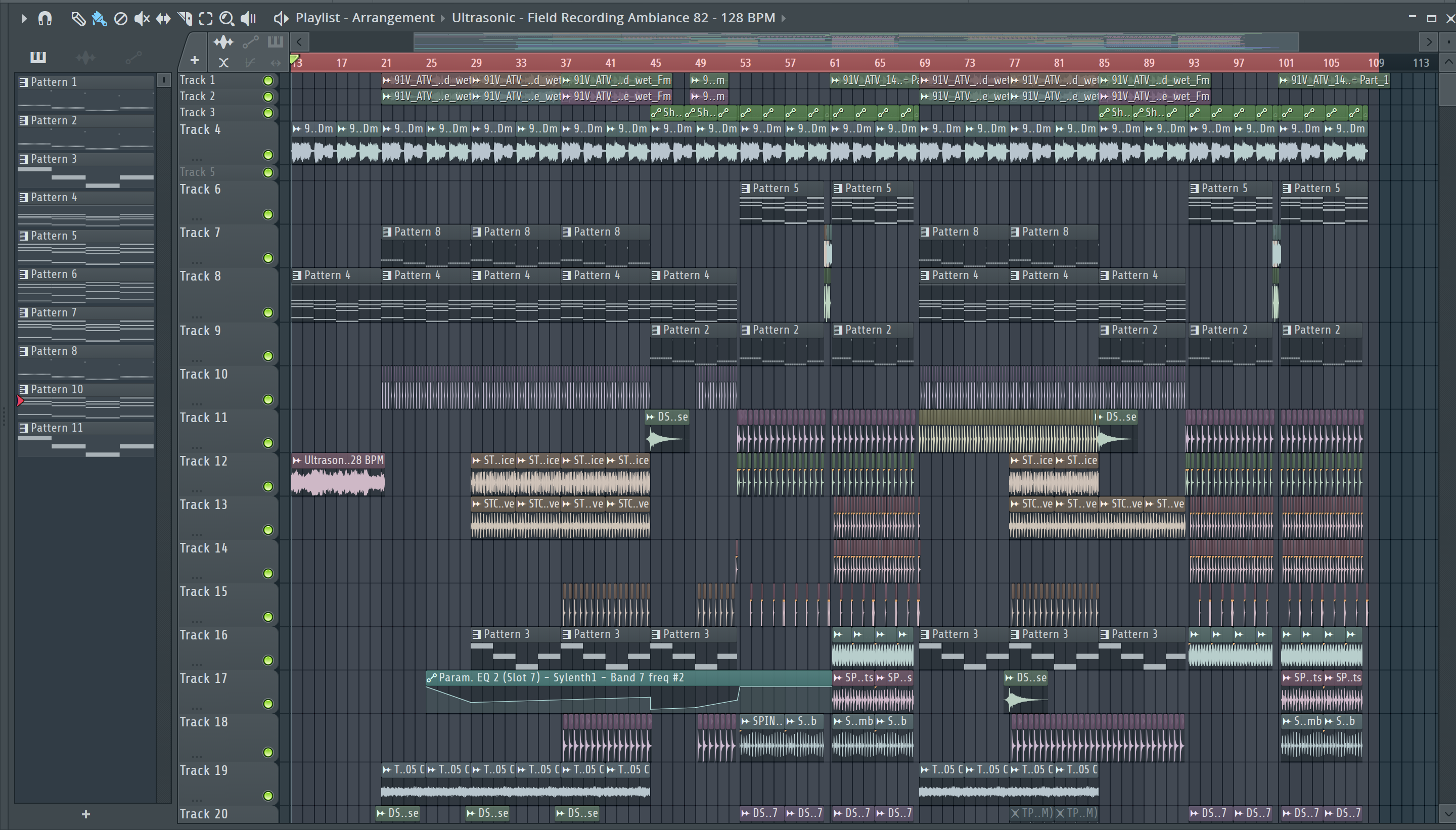Show audio clips in picker panel
Viewport: 1456px width, 830px height.
click(85, 57)
